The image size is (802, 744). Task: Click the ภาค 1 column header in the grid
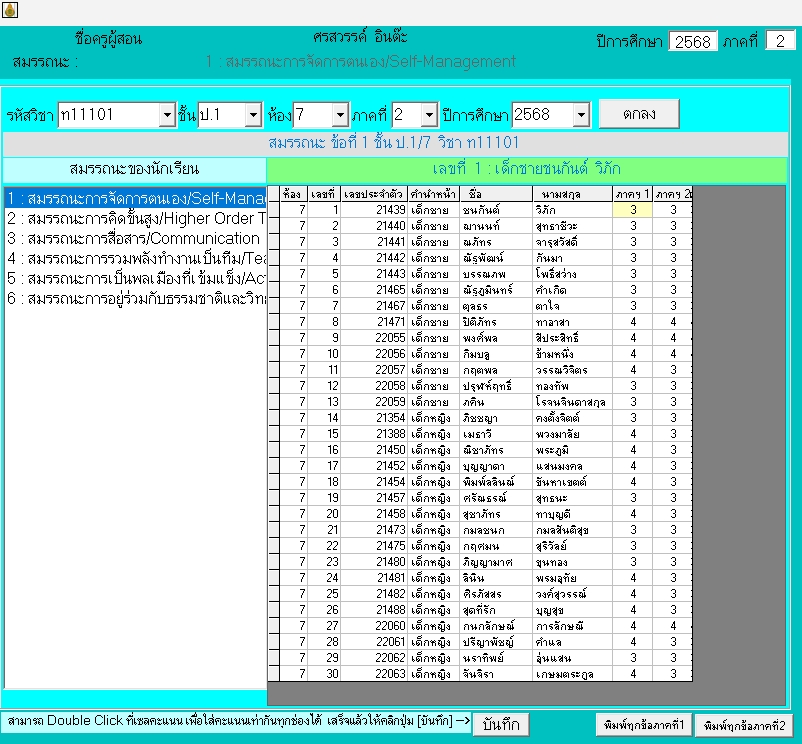point(632,193)
